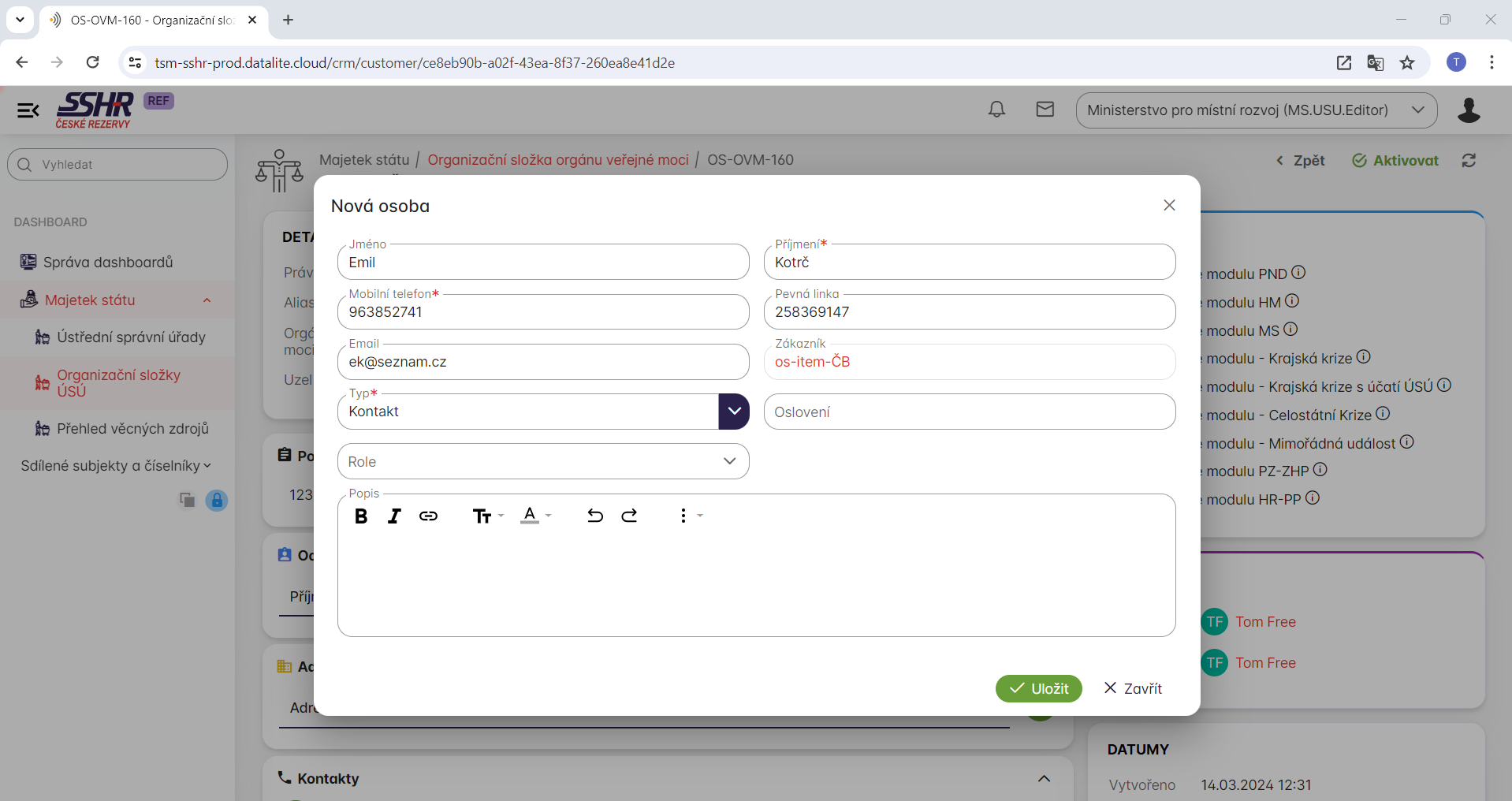The image size is (1512, 801).
Task: Save the new person with Uložit
Action: 1038,688
